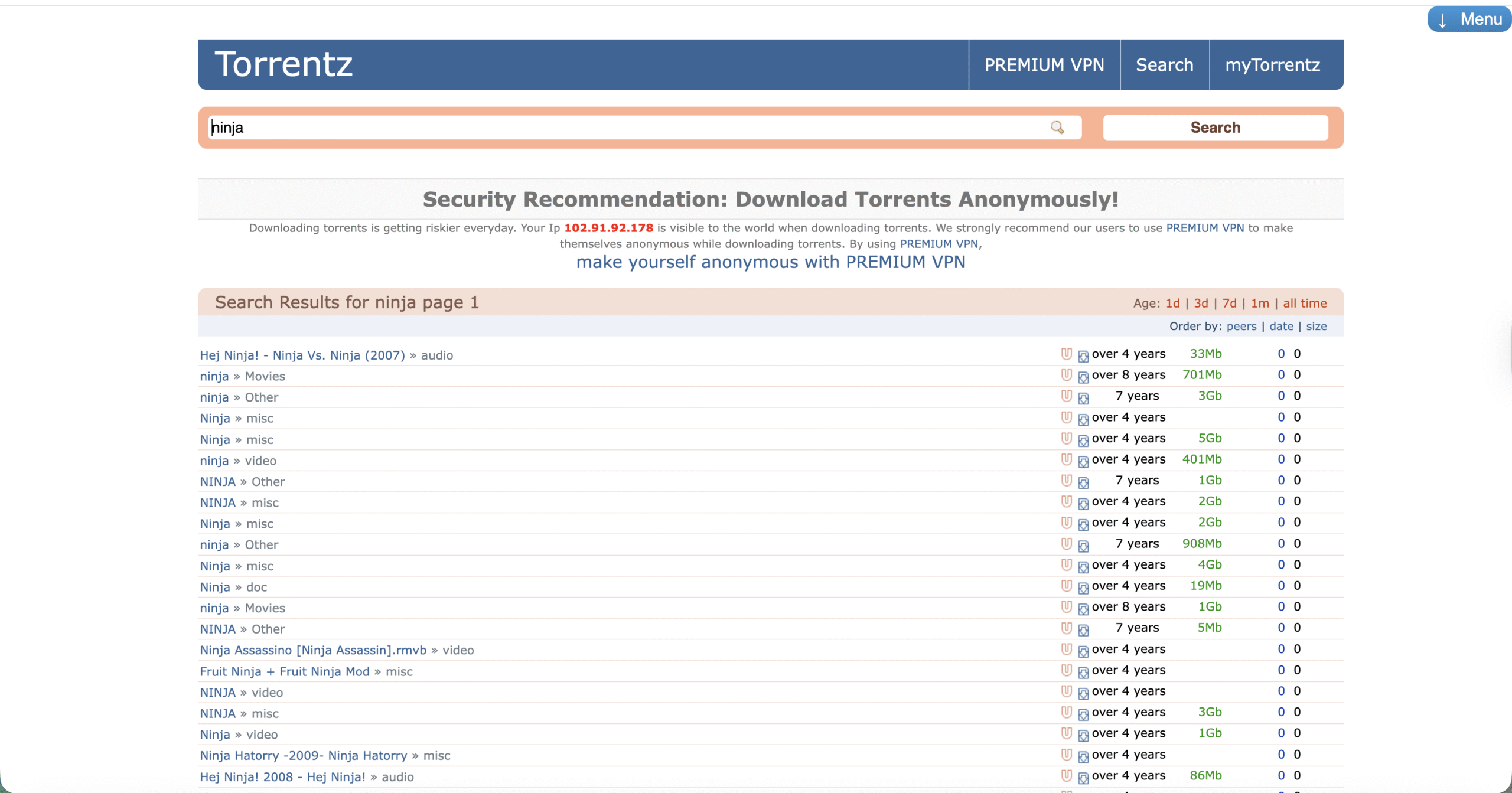Click the magnet icon for Hej Ninja! 2007 audio
Image resolution: width=1512 pixels, height=793 pixels.
[x=1066, y=354]
